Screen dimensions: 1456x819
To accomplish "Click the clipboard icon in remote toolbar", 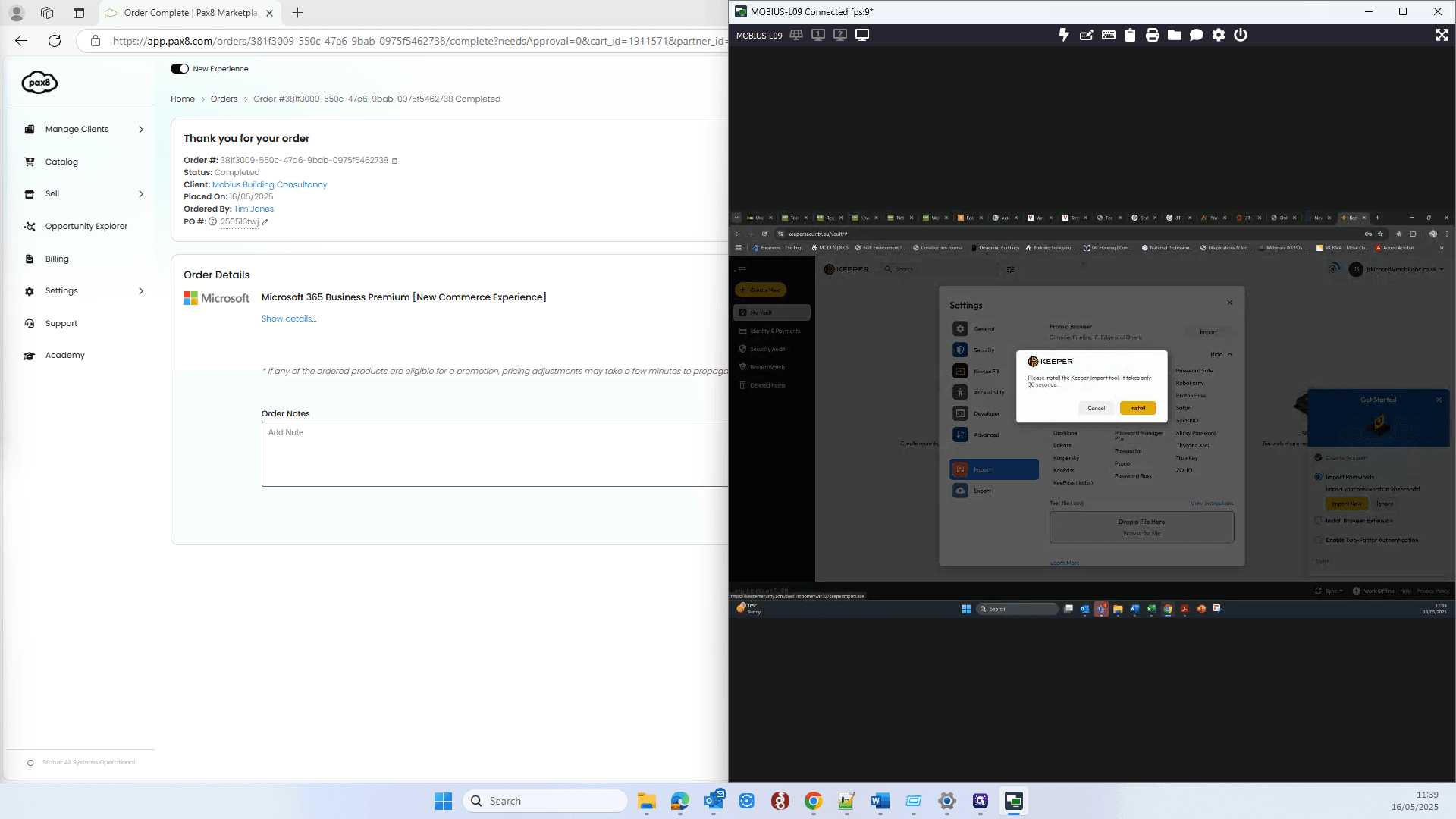I will click(x=1130, y=35).
